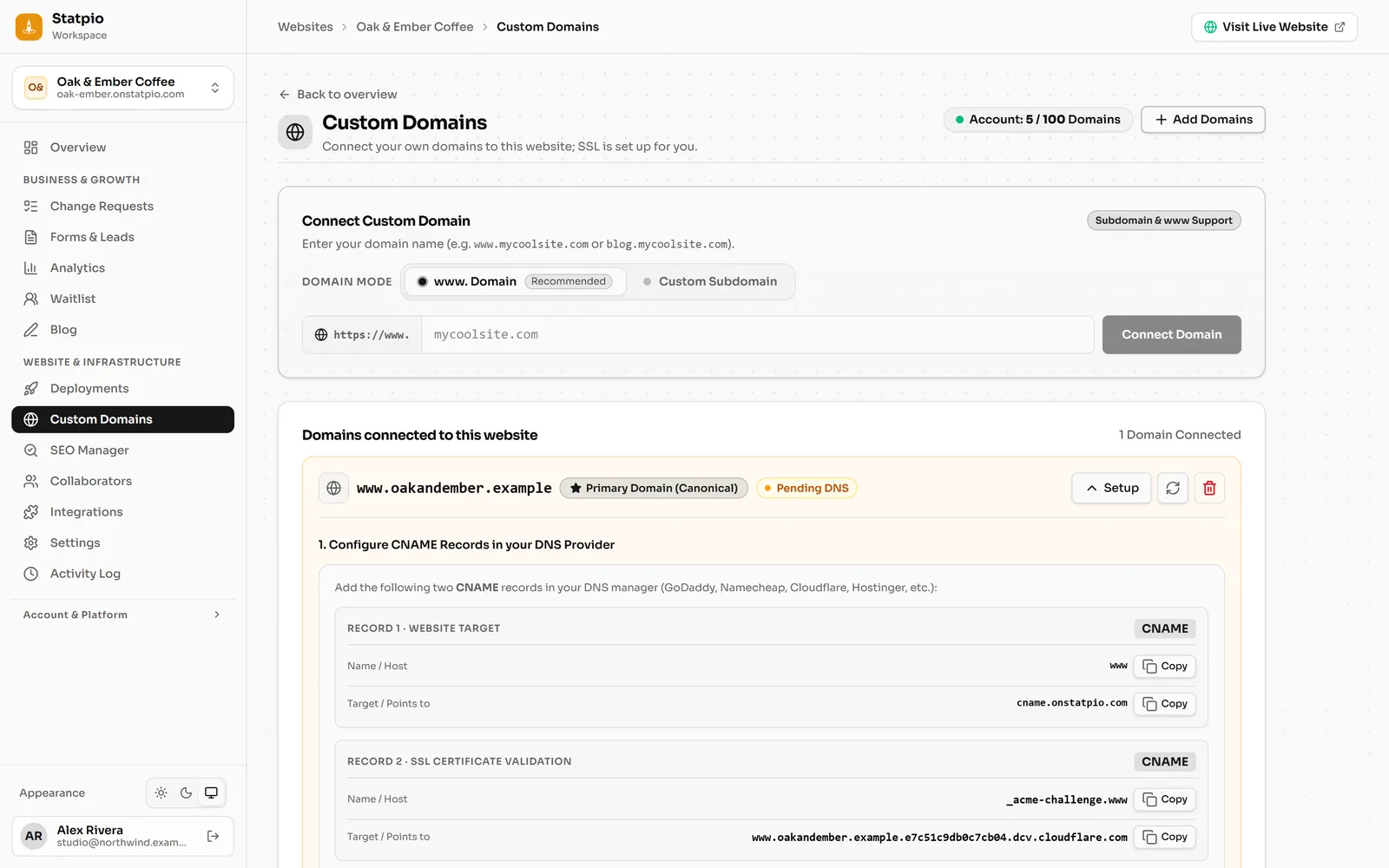Image resolution: width=1389 pixels, height=868 pixels.
Task: Copy cname.onstatpio.com target
Action: tap(1164, 704)
